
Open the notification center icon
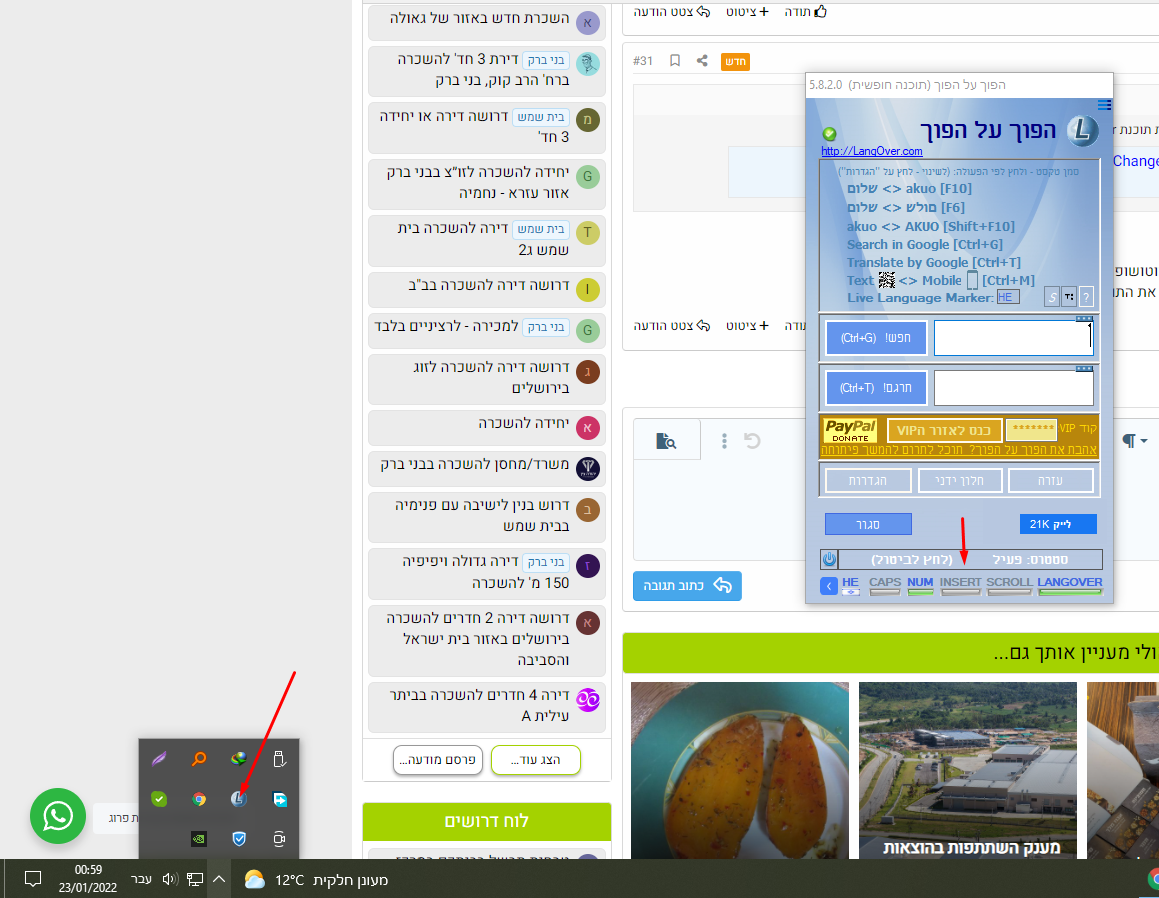pos(33,879)
